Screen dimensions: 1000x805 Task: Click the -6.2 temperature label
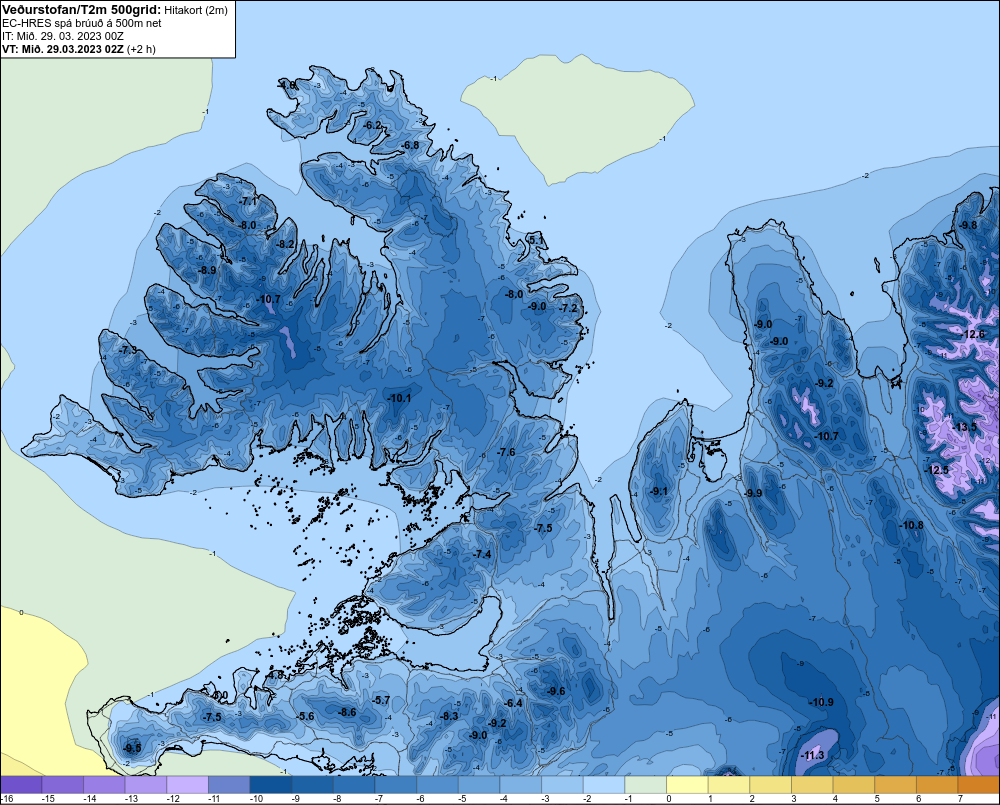point(372,125)
